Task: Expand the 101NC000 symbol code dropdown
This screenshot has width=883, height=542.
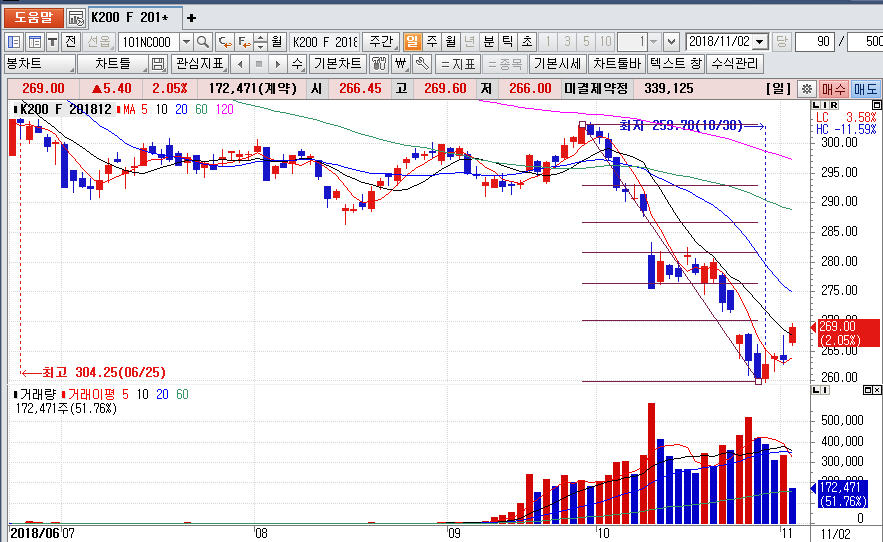Action: pos(185,42)
